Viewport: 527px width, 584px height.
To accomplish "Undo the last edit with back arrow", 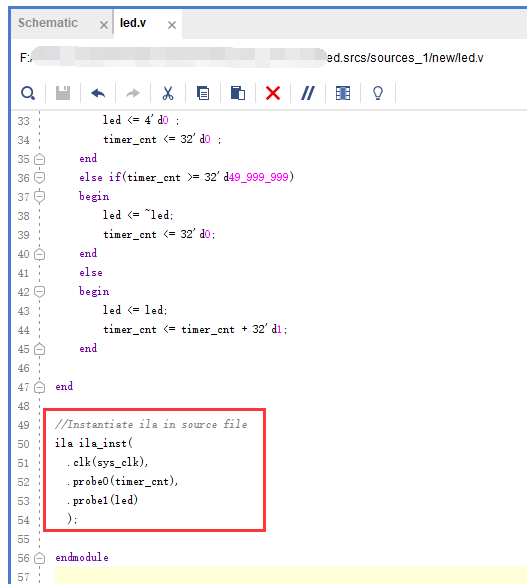I will click(x=98, y=93).
